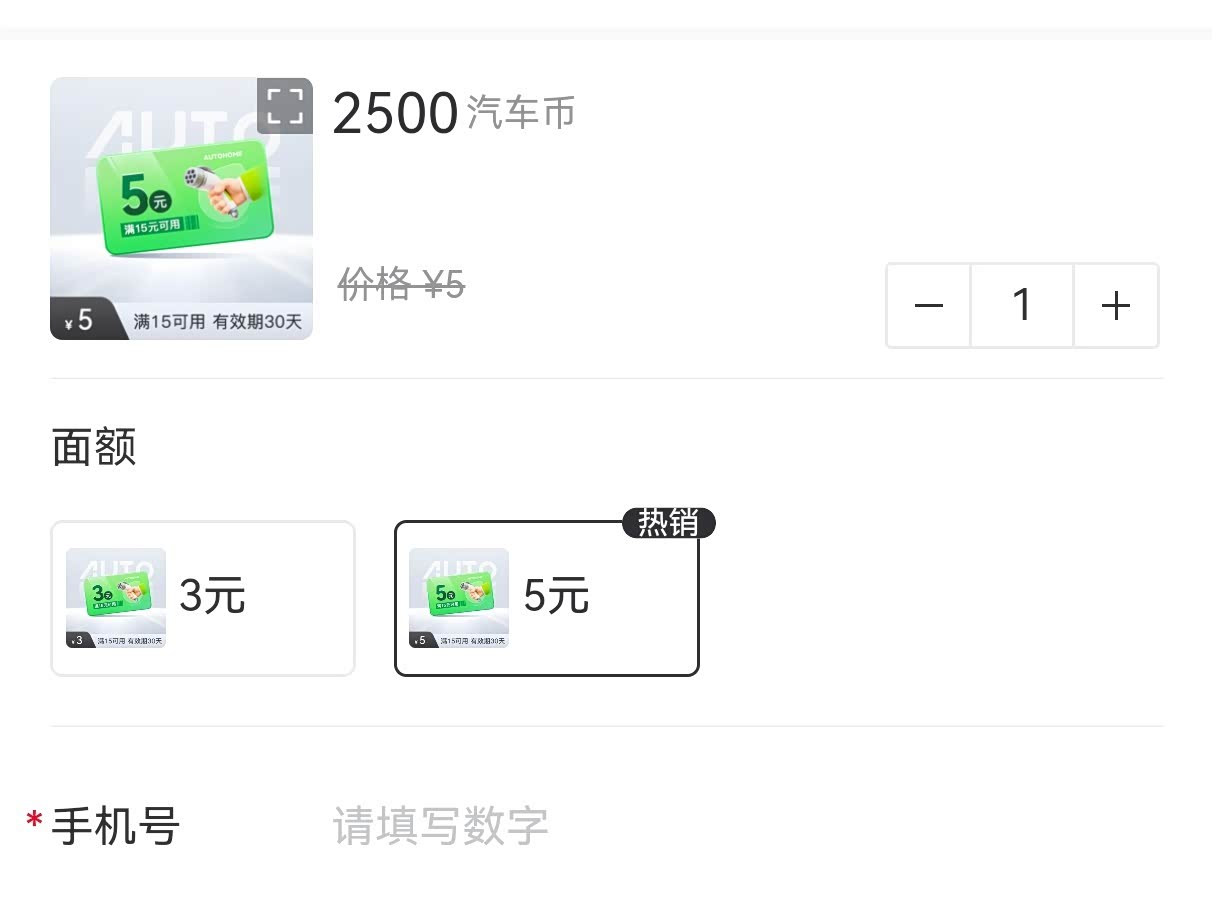Viewport: 1212px width, 909px height.
Task: Expand product image with fullscreen icon
Action: pos(285,106)
